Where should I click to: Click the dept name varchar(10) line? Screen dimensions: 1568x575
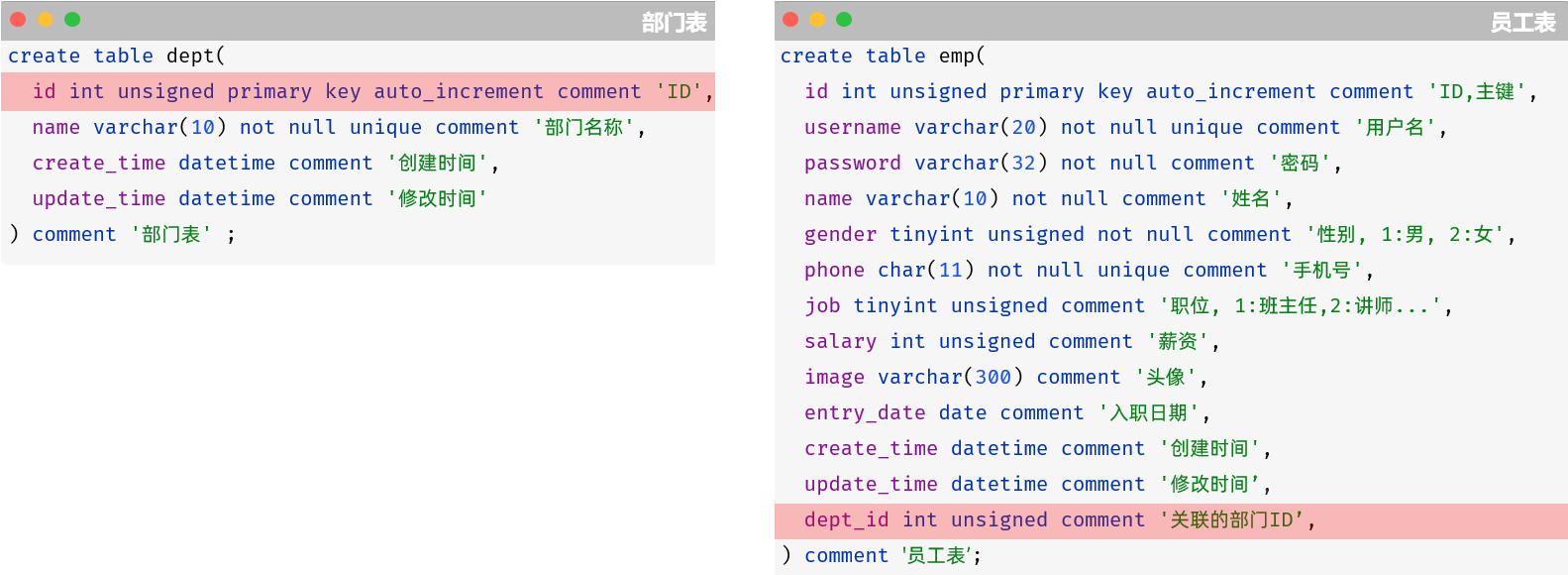coord(339,128)
